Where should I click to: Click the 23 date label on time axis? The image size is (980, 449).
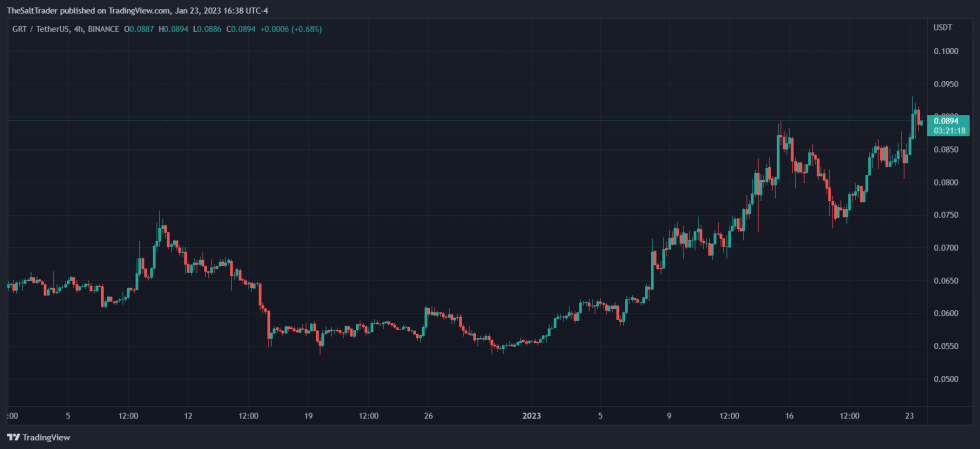(909, 416)
